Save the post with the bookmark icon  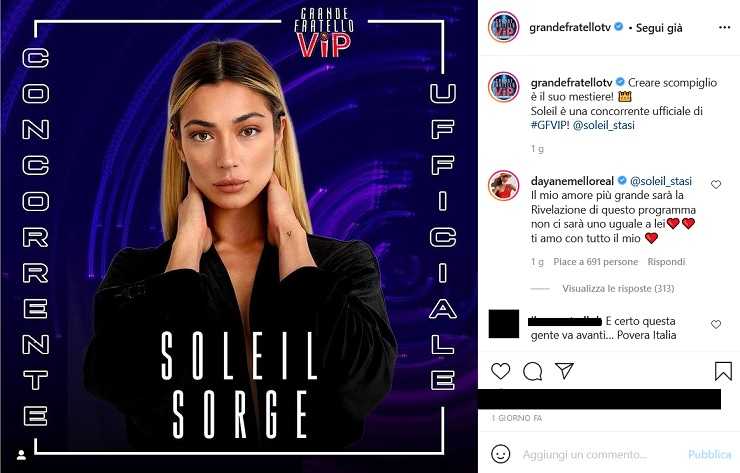[x=723, y=371]
